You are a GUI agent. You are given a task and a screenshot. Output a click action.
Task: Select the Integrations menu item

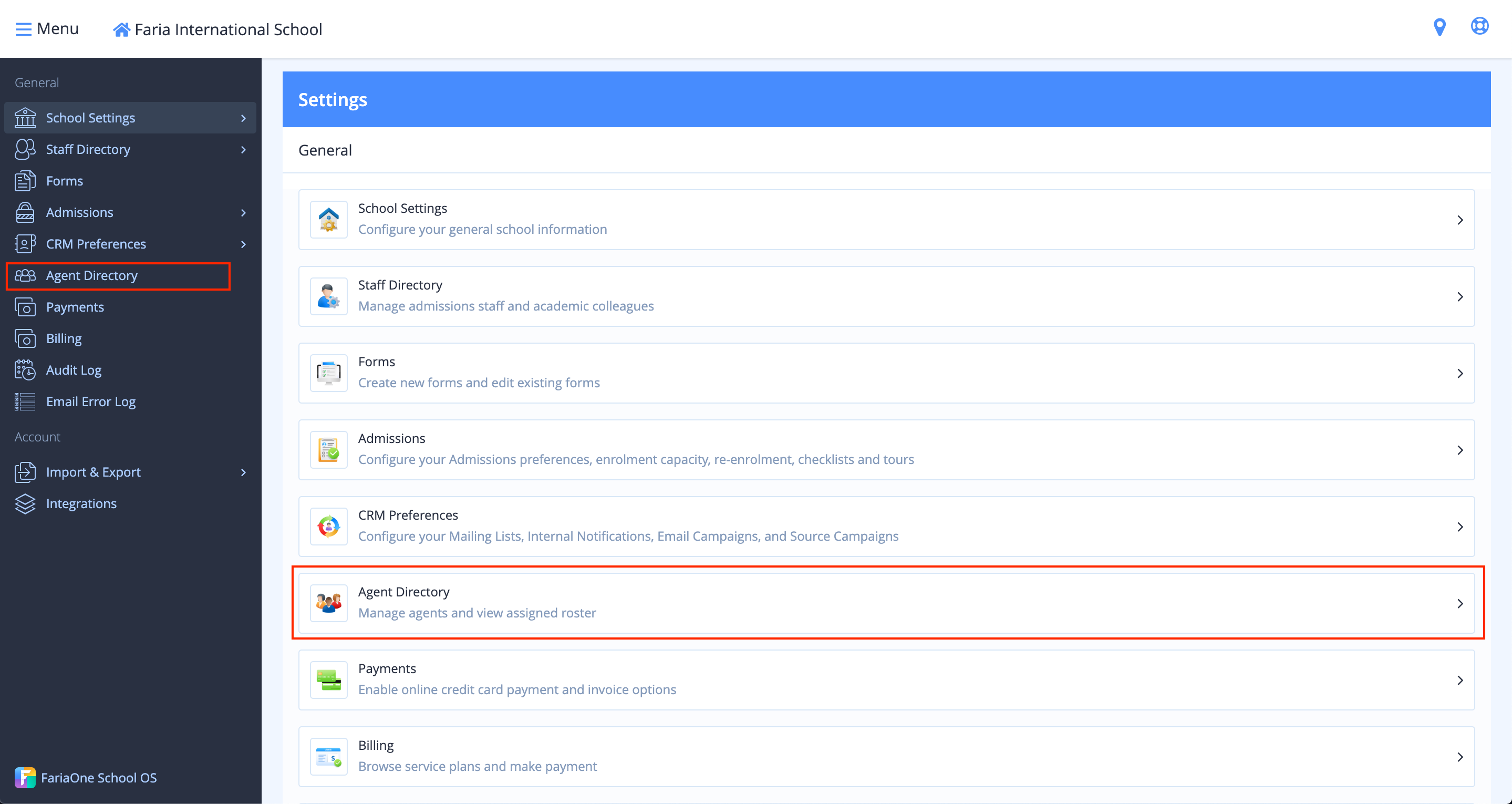coord(81,502)
